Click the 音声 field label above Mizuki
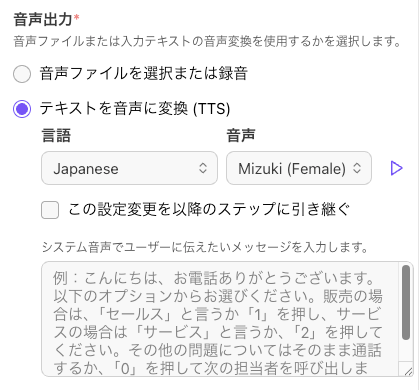419x390 pixels. (241, 136)
